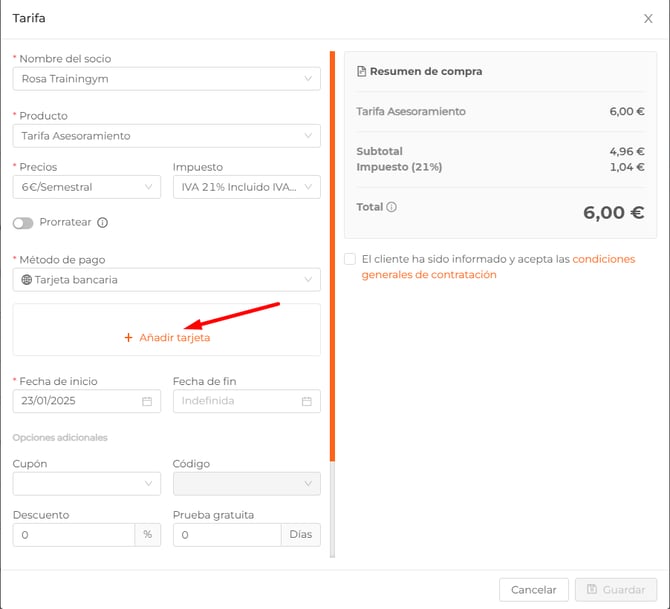The image size is (670, 609).
Task: Toggle the Prorratear switch
Action: tap(23, 223)
